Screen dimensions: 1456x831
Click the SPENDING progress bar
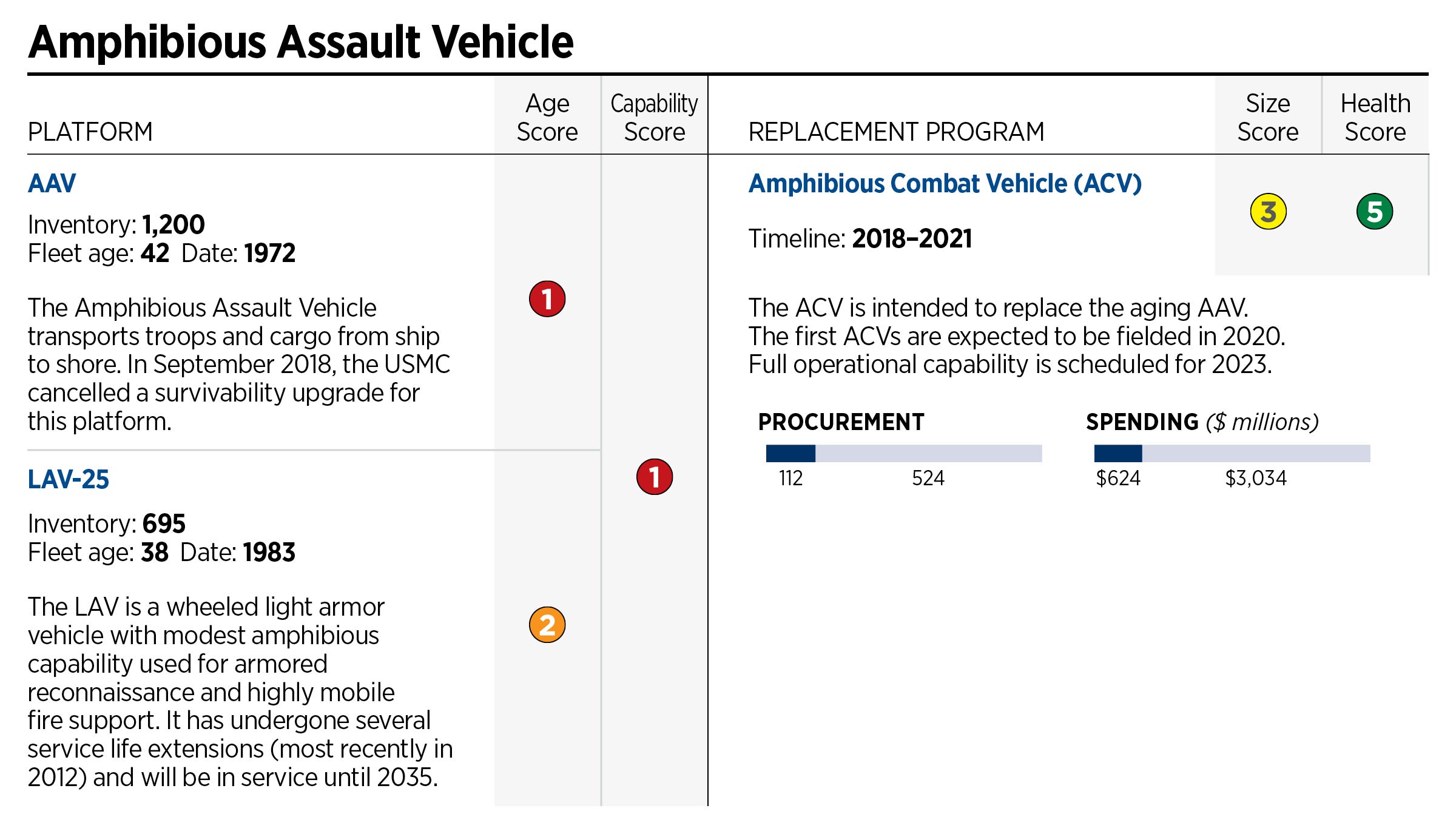(1232, 453)
